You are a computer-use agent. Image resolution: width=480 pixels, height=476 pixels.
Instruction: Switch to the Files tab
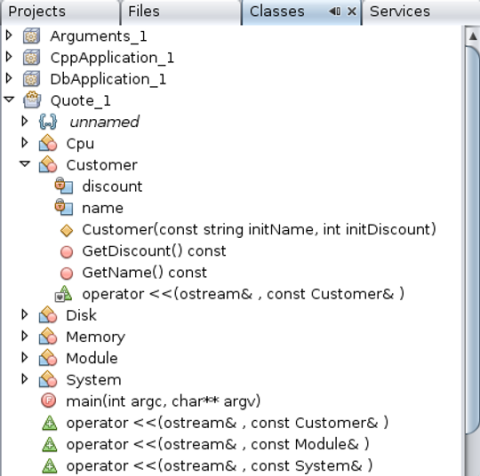pyautogui.click(x=180, y=12)
